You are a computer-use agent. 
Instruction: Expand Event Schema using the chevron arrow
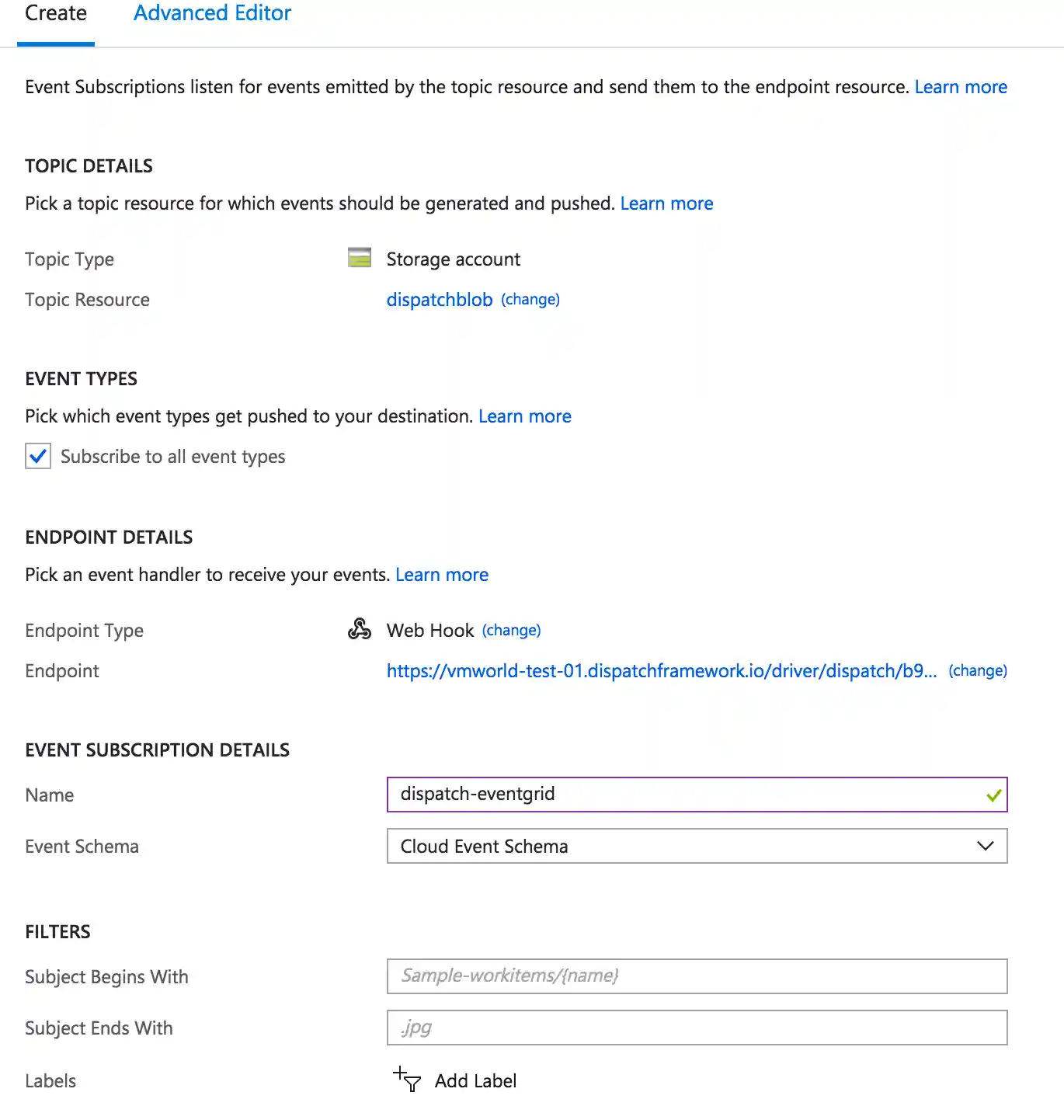click(x=985, y=846)
